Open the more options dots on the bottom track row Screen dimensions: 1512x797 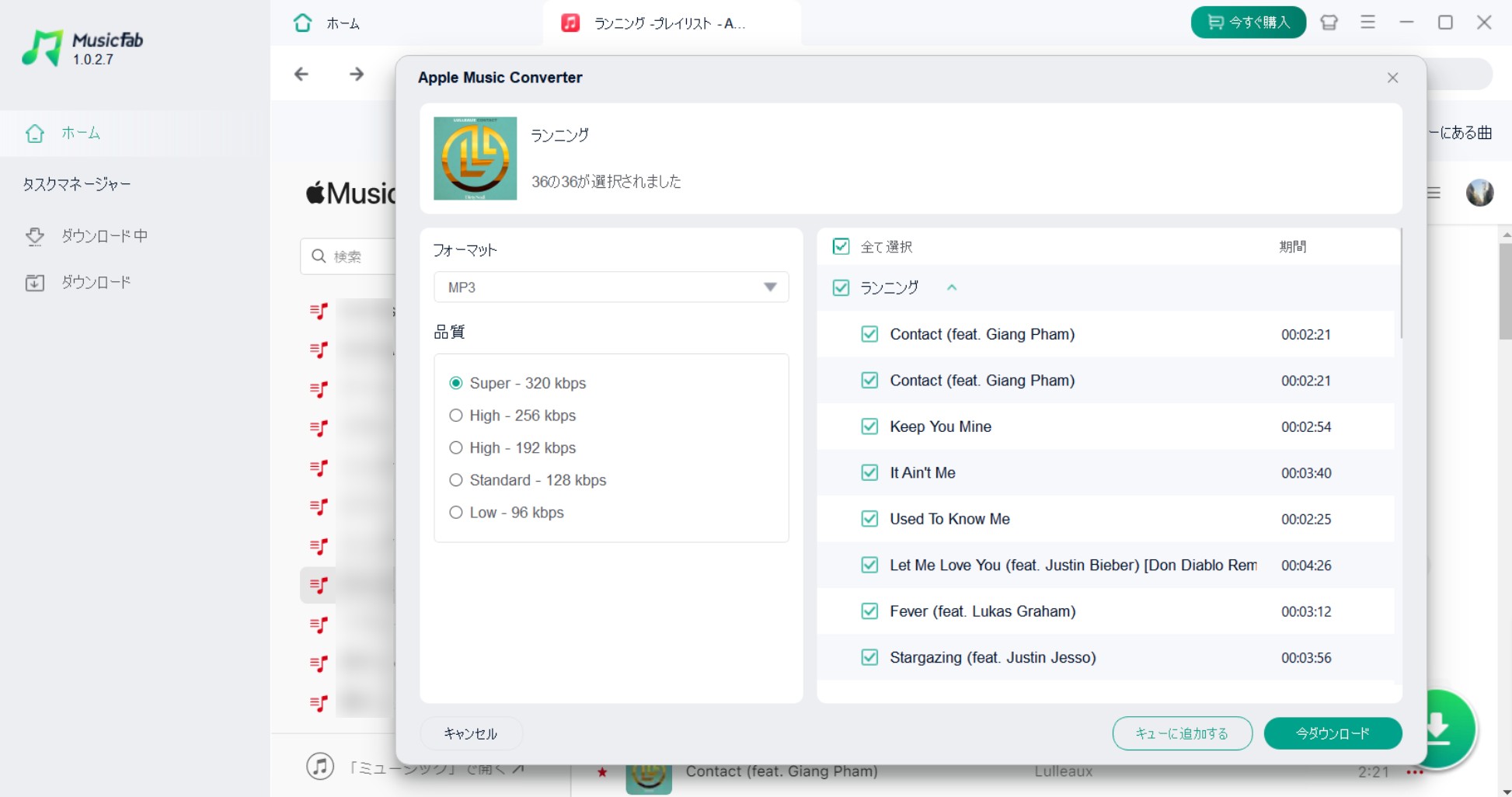1415,772
